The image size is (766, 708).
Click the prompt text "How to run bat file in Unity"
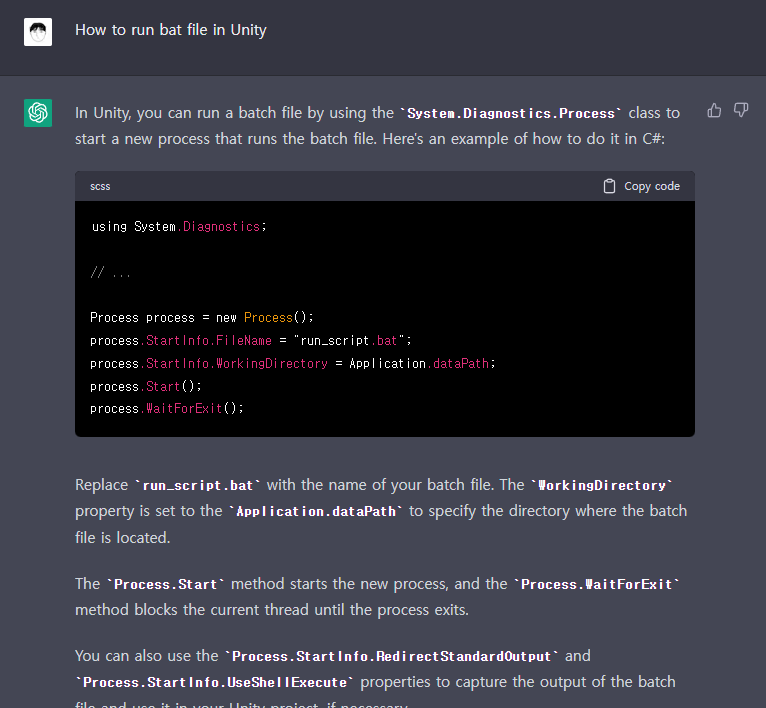(171, 30)
